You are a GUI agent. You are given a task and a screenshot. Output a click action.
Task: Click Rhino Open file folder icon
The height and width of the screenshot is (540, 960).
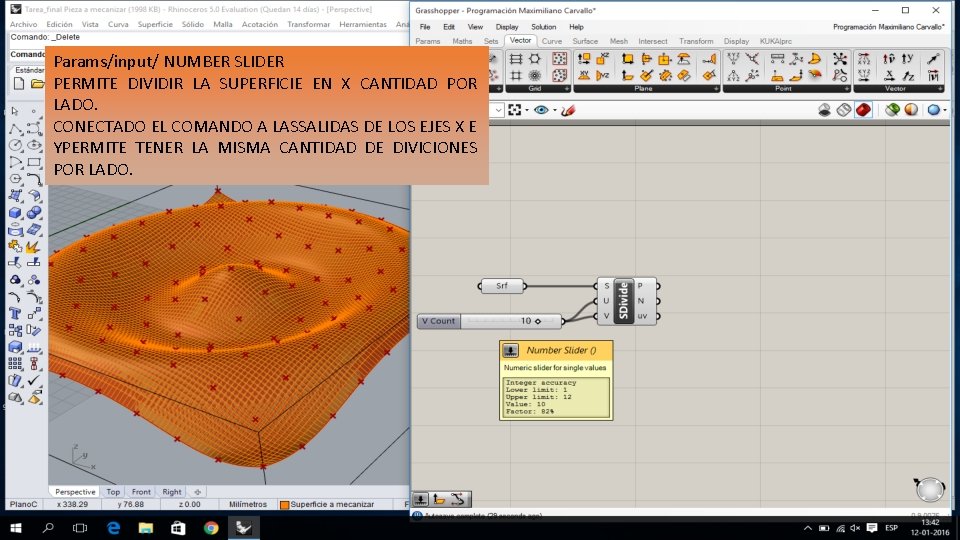(x=37, y=83)
